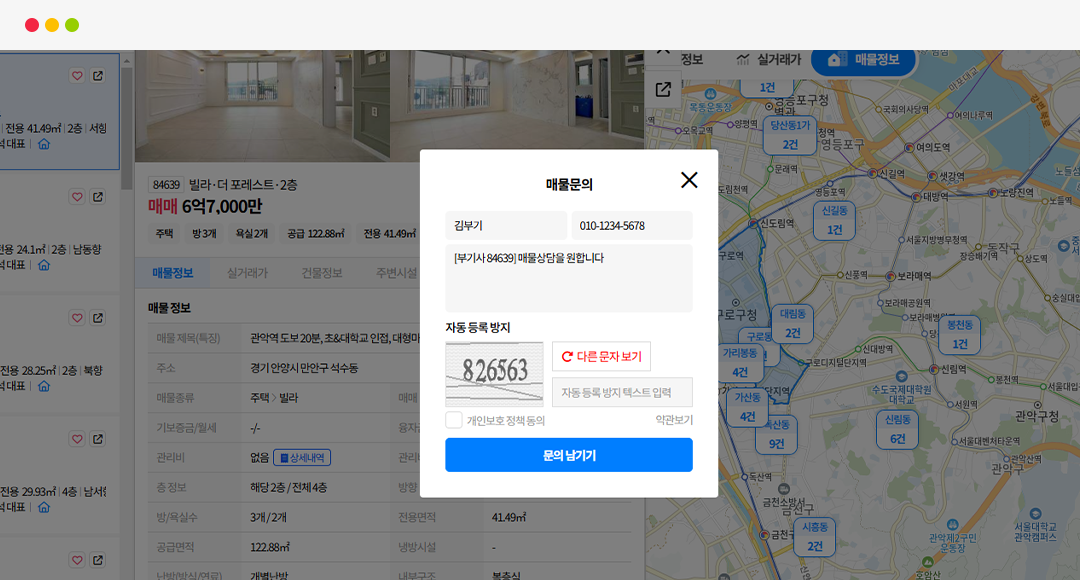This screenshot has height=580, width=1080.
Task: Click the 신림동 6건 map marker
Action: click(x=897, y=429)
